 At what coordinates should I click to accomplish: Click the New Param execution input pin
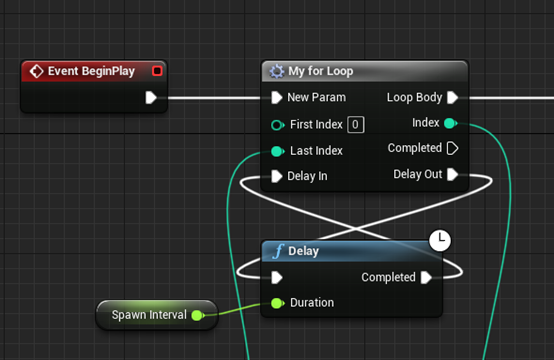point(277,98)
